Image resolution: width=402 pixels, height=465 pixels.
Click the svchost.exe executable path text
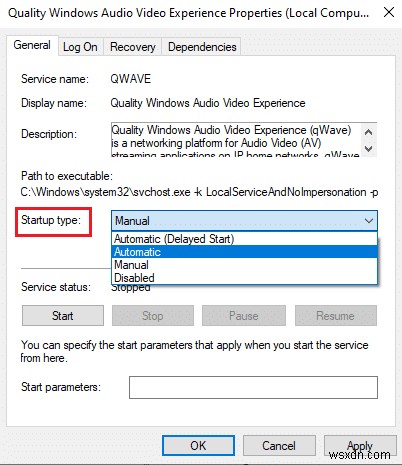[199, 192]
